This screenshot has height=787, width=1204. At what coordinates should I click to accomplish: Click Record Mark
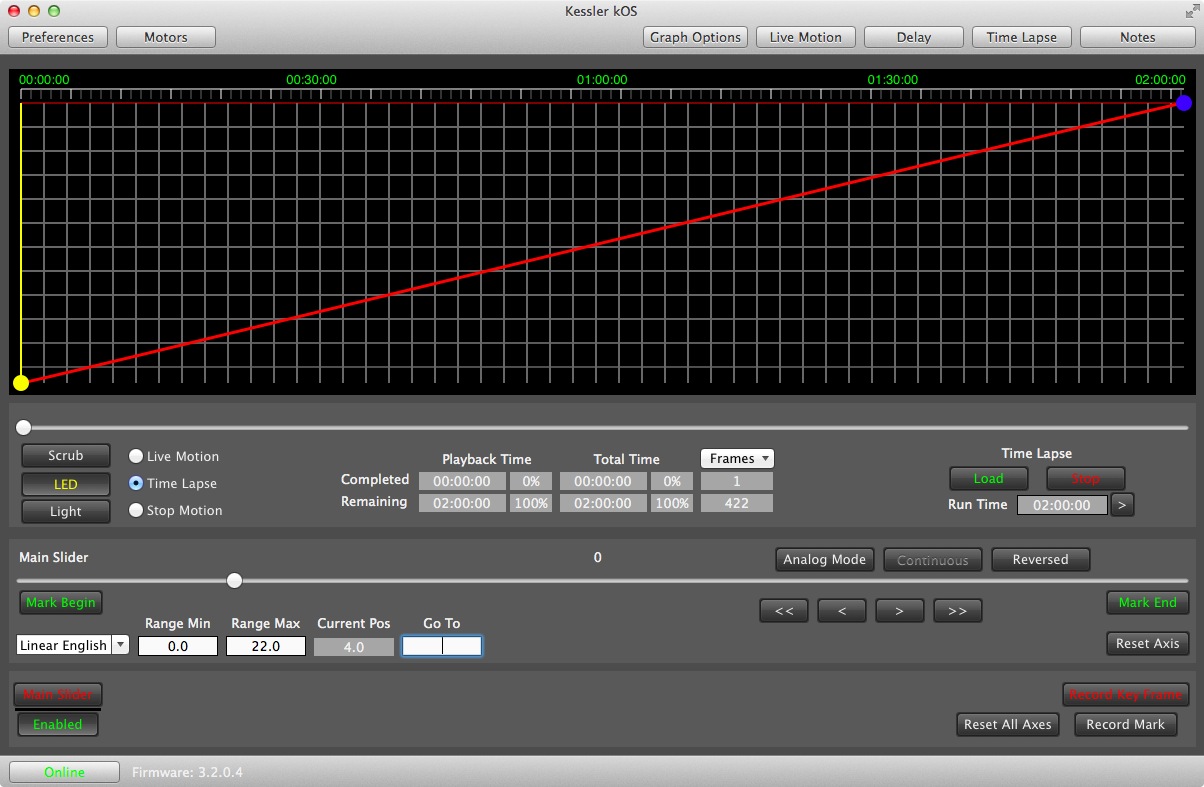click(x=1126, y=724)
